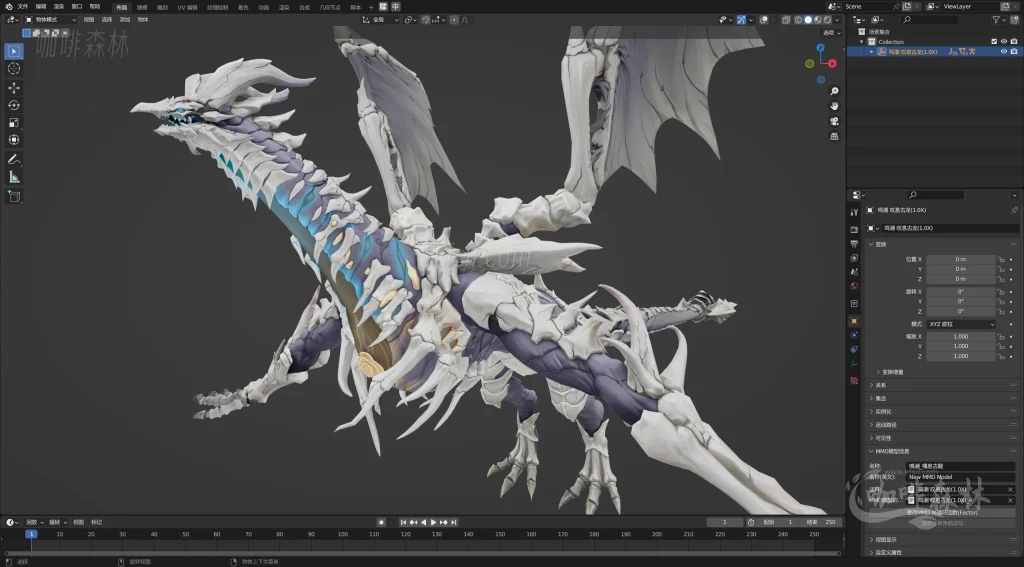Select the Measure tool

(x=14, y=177)
